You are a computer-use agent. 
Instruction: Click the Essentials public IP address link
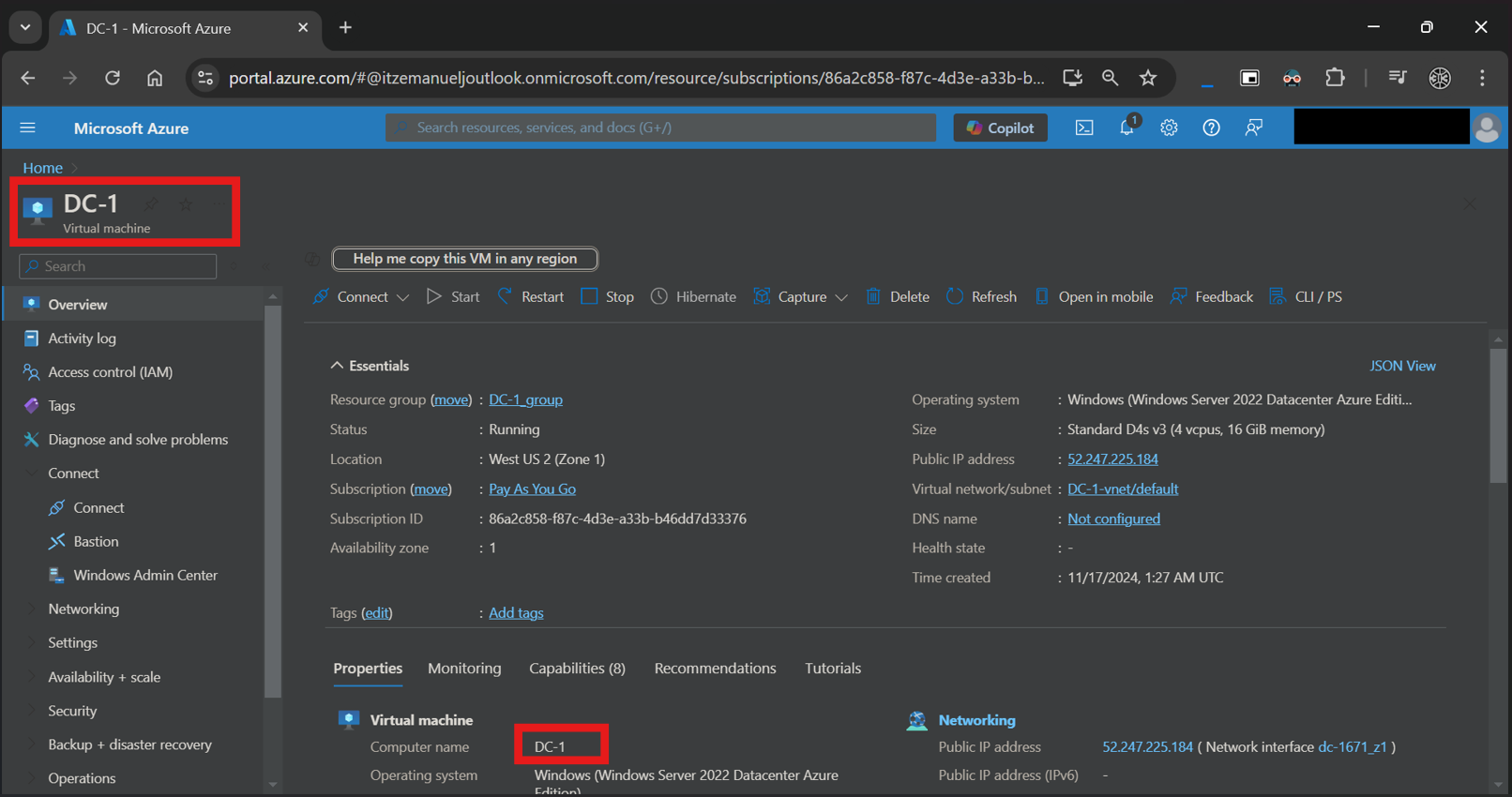pyautogui.click(x=1112, y=459)
